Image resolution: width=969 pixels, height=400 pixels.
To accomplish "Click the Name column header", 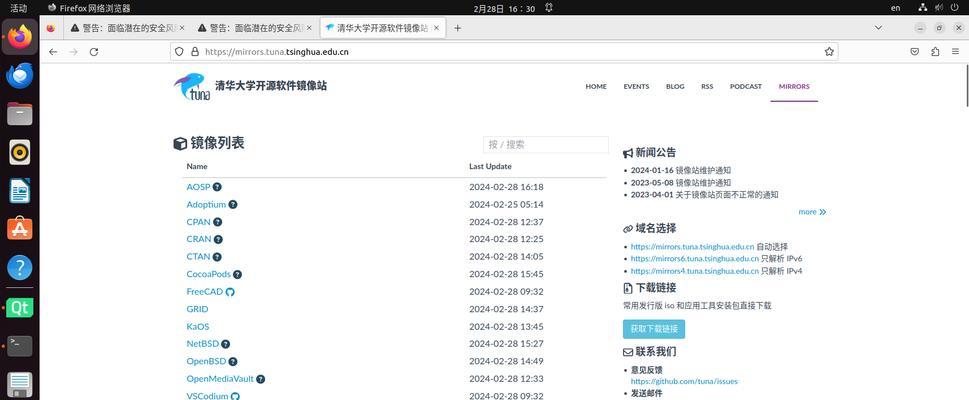I will [x=197, y=166].
